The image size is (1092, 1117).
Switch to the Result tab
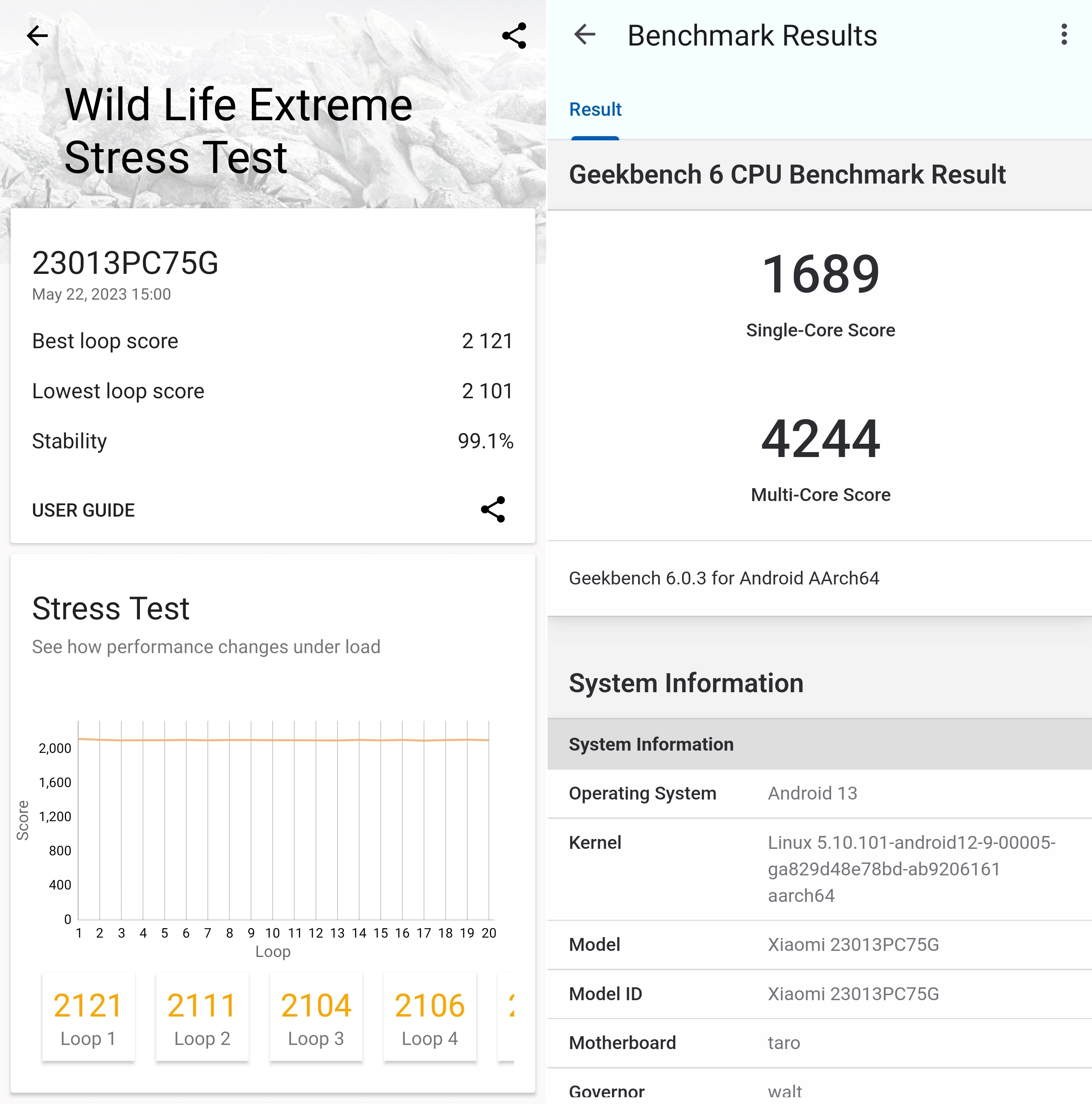595,109
